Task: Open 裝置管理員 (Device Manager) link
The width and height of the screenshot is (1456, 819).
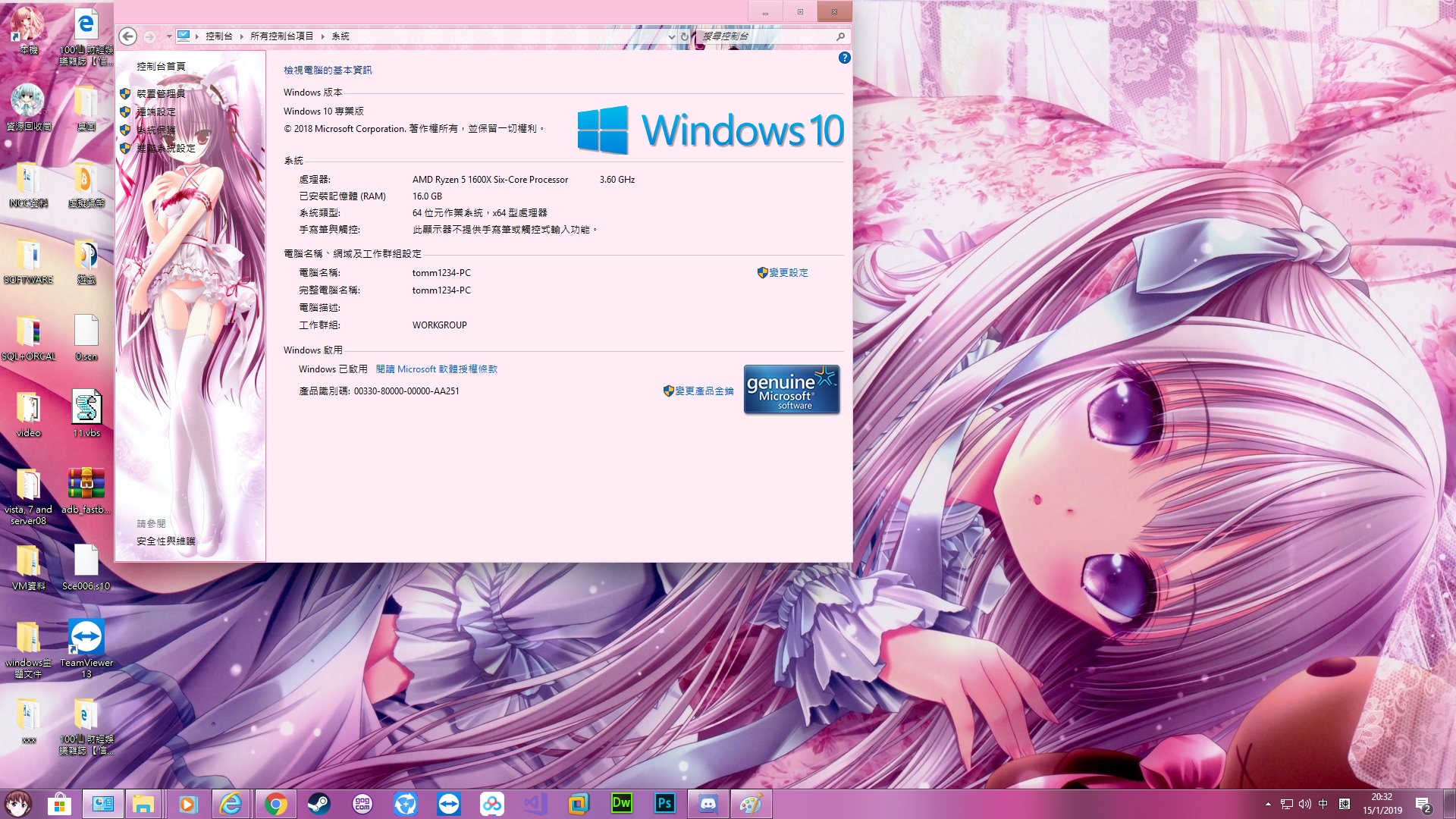Action: (160, 93)
